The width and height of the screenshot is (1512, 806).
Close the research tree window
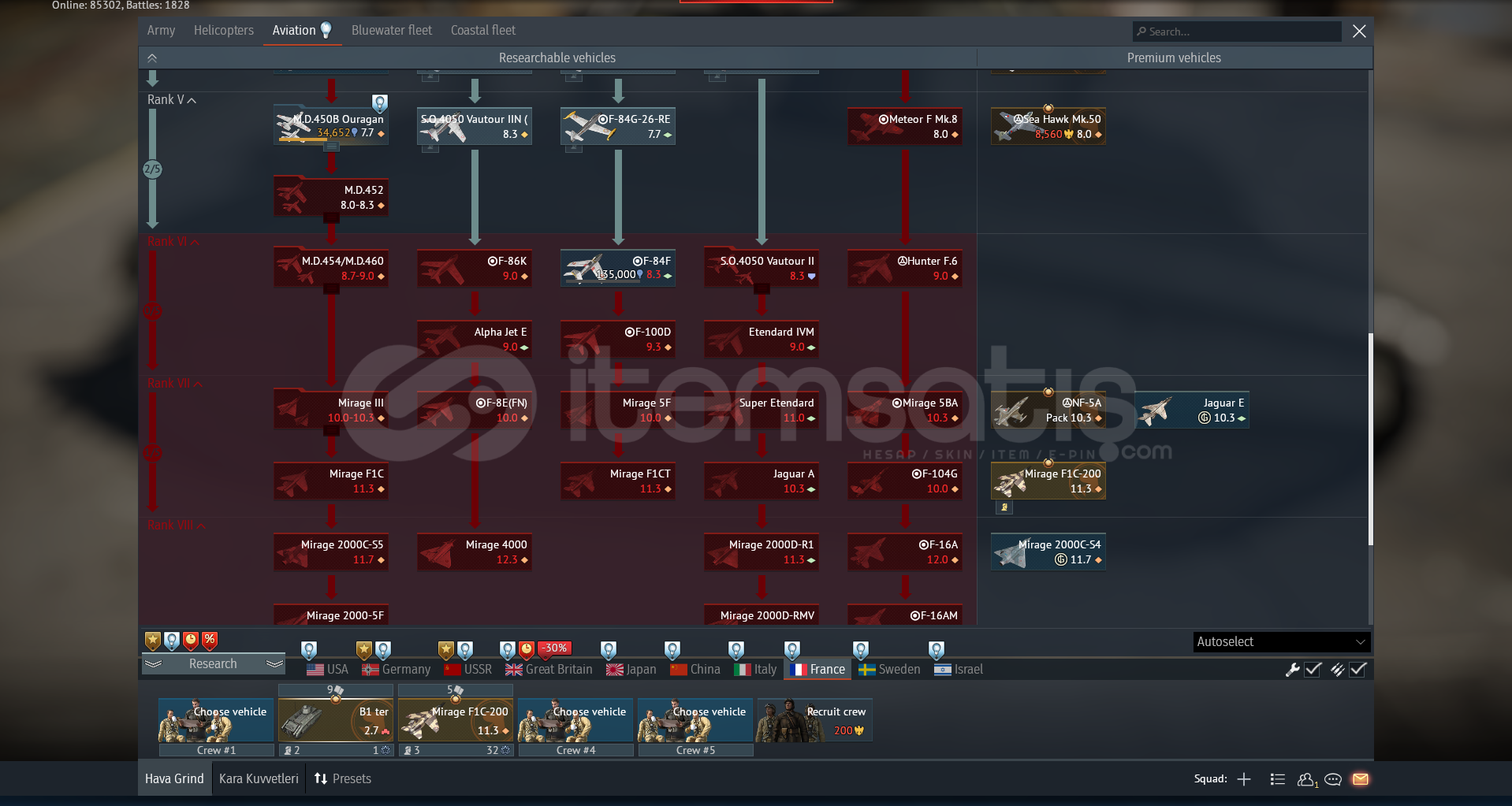(1359, 32)
